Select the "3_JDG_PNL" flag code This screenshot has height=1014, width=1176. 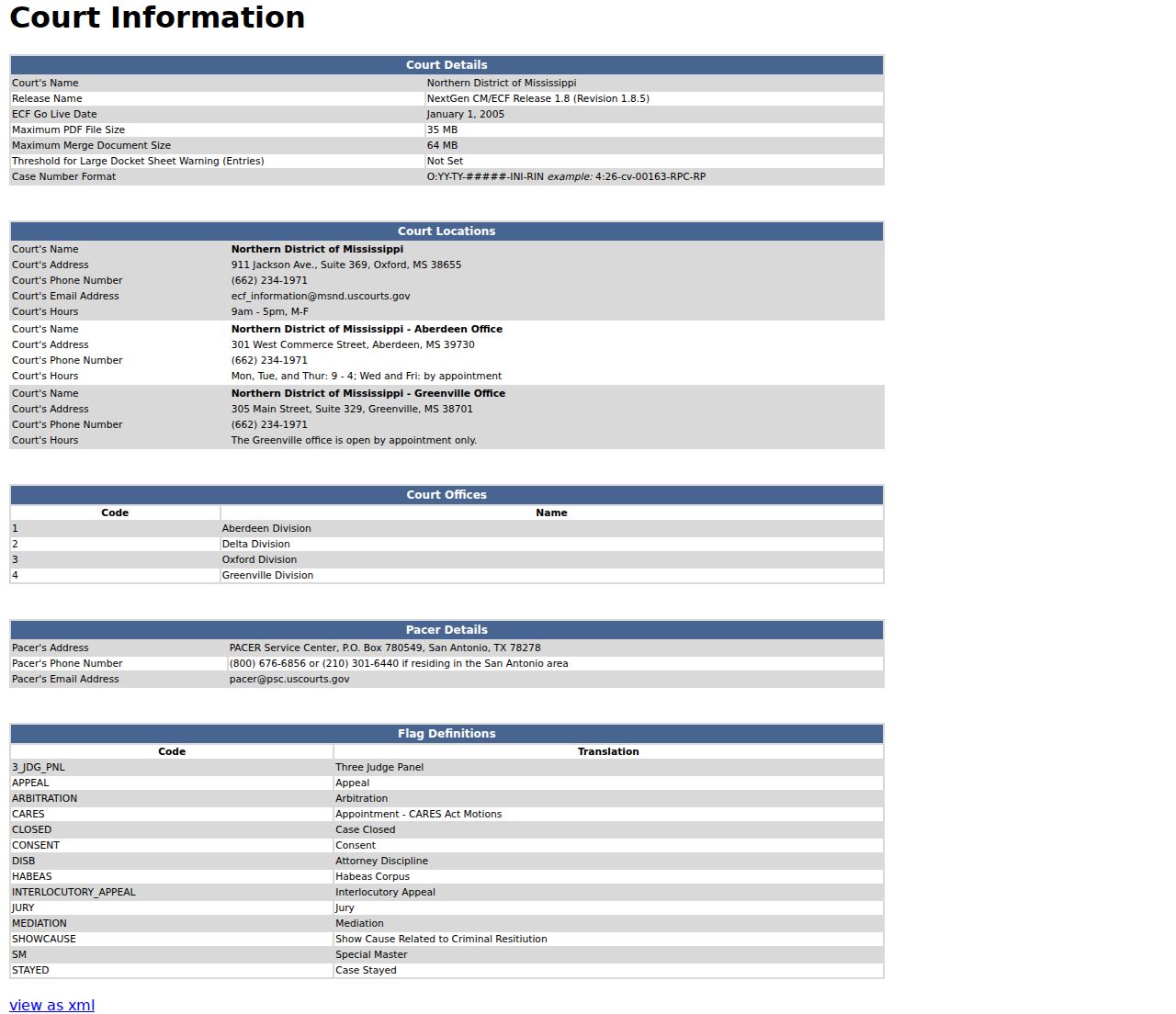point(39,767)
